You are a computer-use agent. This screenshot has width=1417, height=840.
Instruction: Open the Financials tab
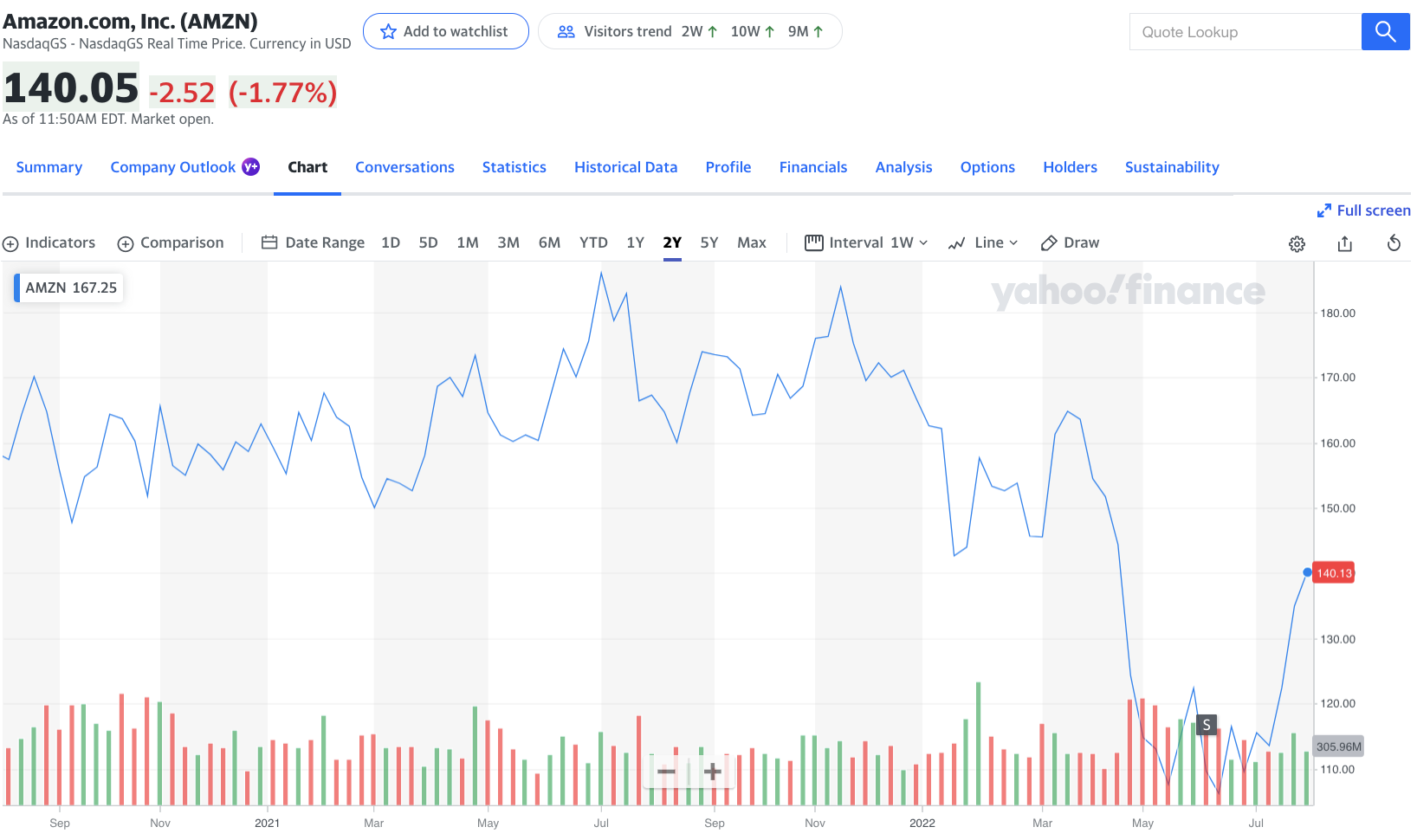(x=812, y=167)
